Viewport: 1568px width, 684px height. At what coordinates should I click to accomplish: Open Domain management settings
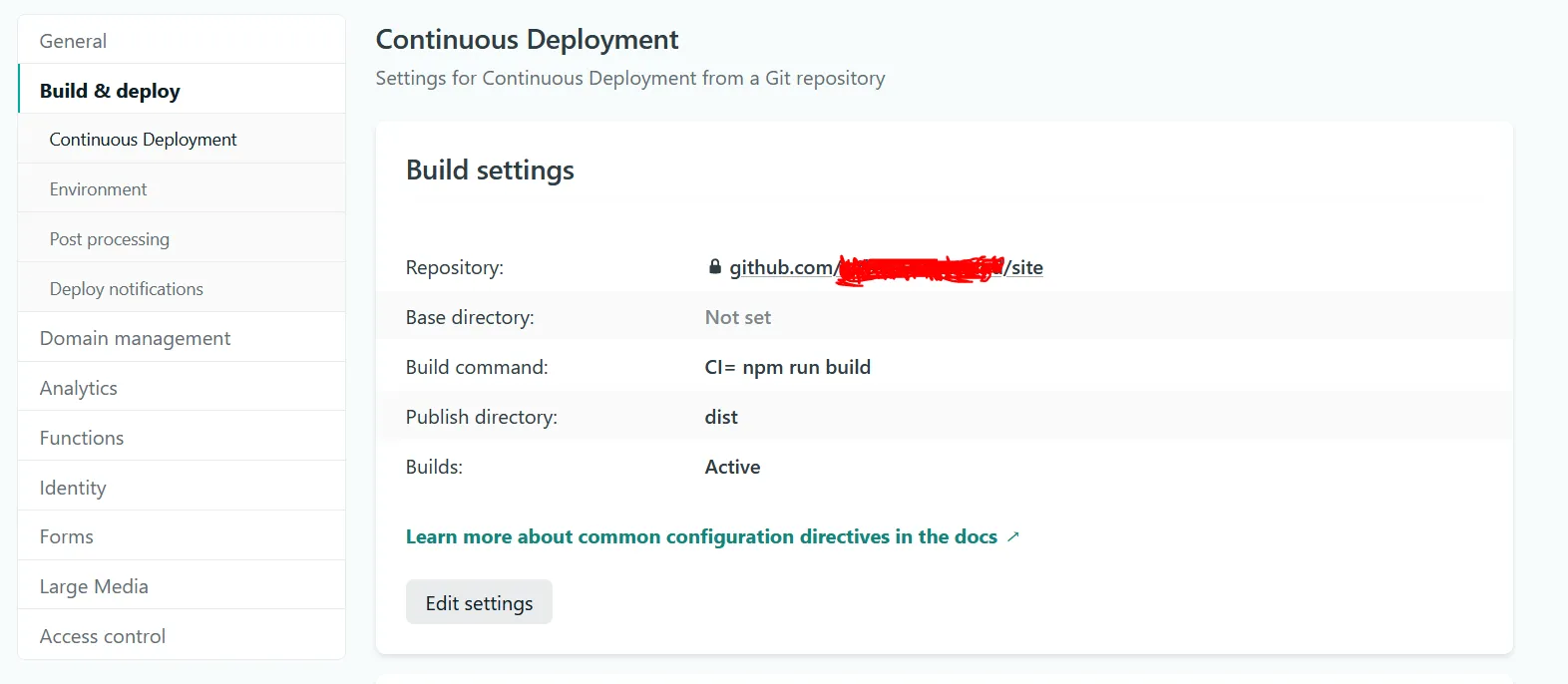(x=135, y=338)
